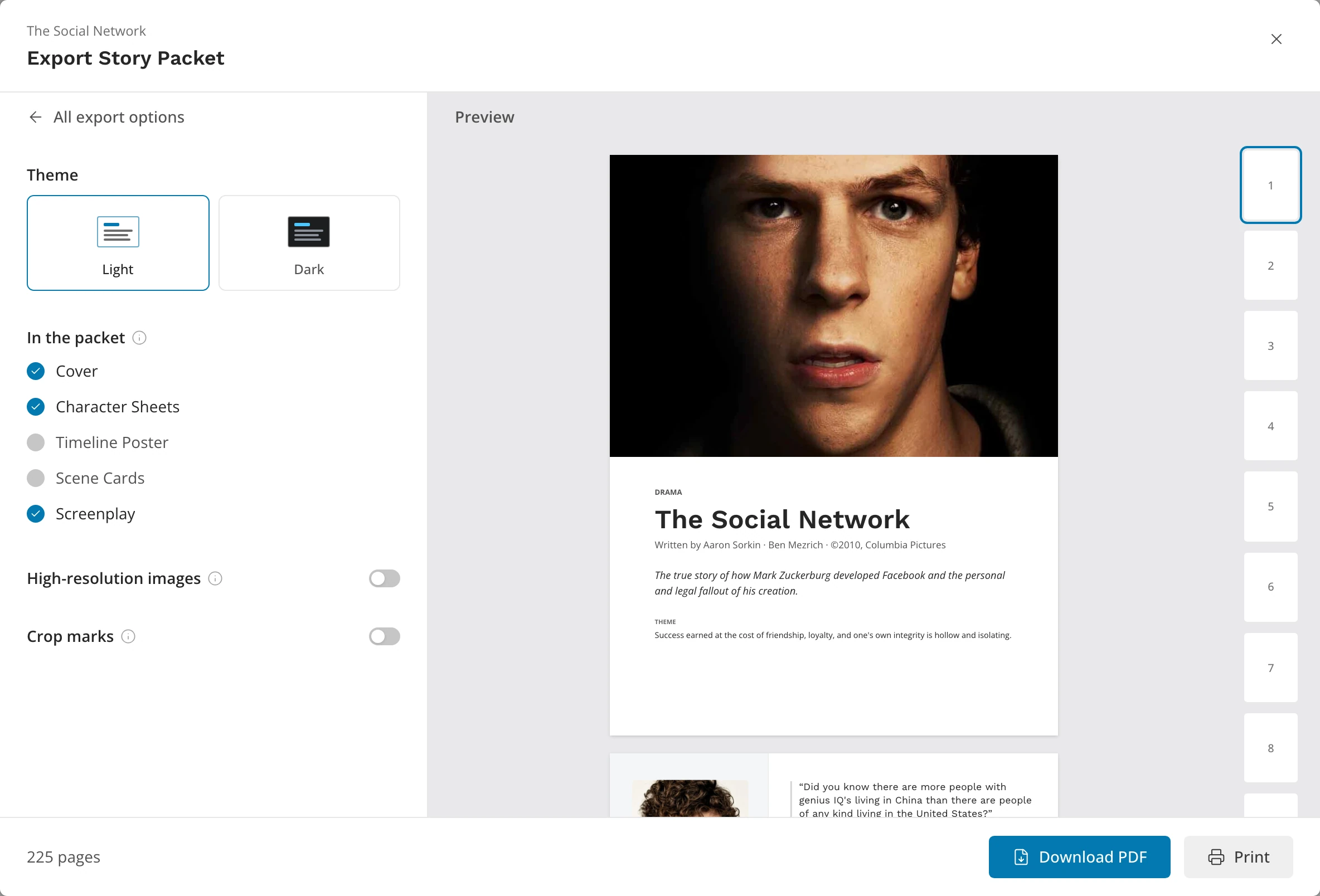1320x896 pixels.
Task: Select page 1 thumbnail
Action: (1270, 185)
